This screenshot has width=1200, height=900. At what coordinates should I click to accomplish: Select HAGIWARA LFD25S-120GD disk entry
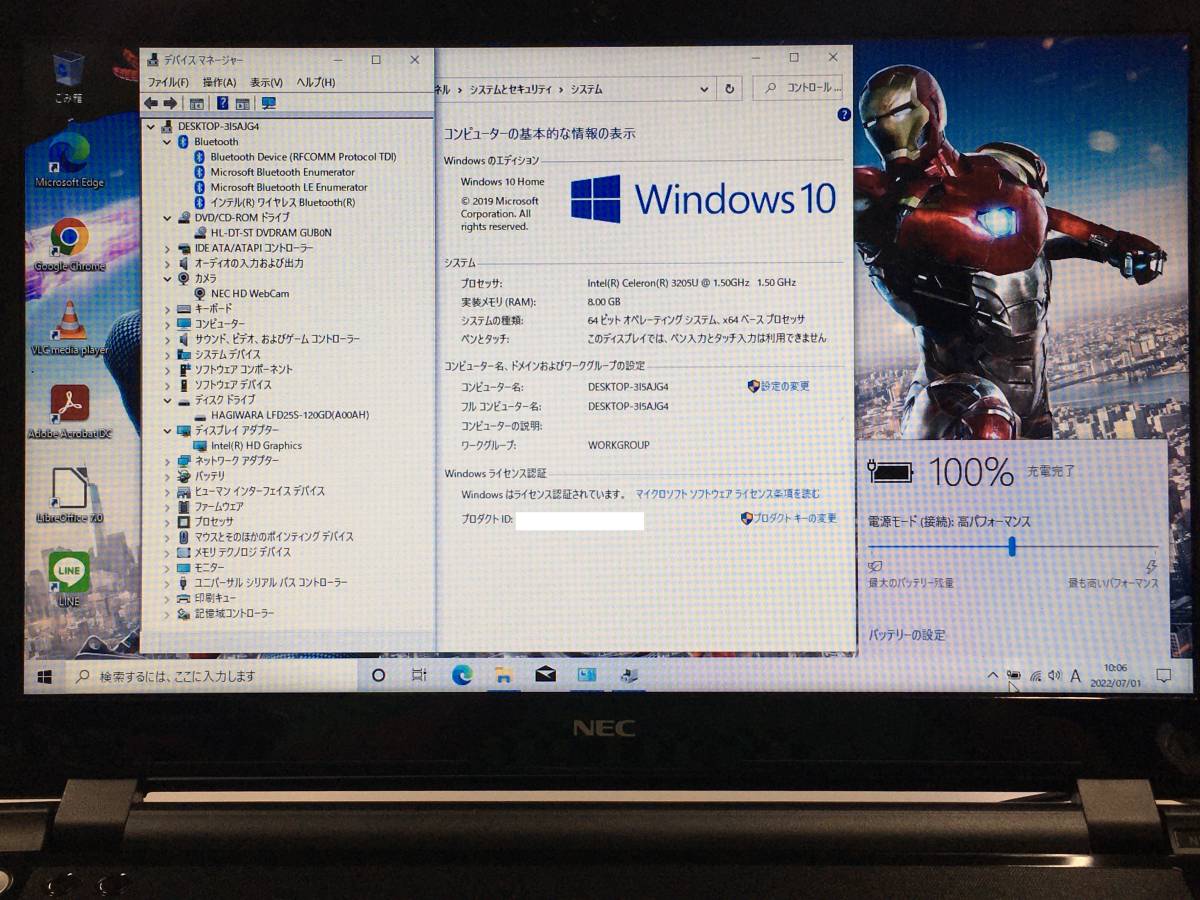(x=289, y=415)
